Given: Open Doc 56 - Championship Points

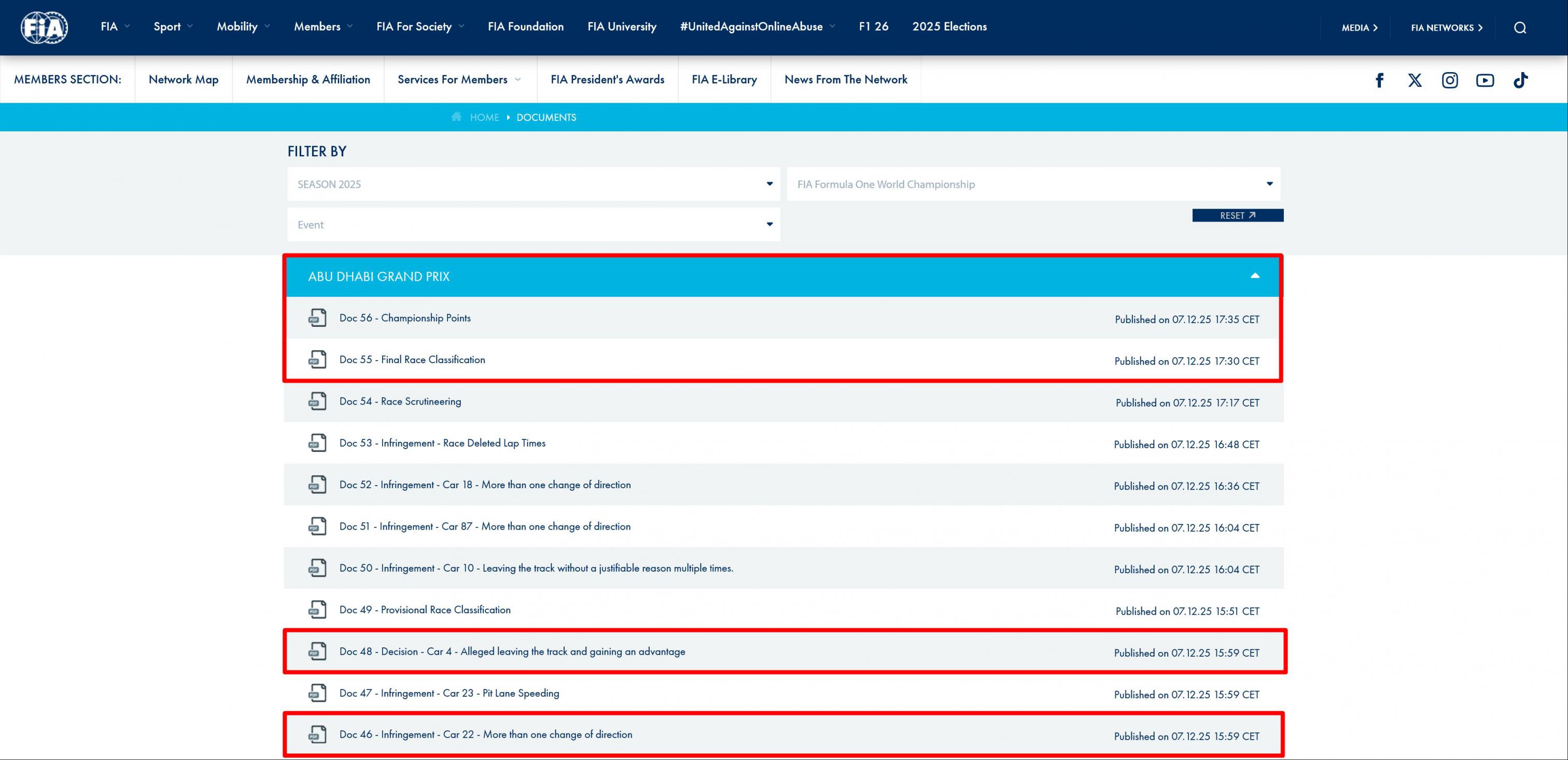Looking at the screenshot, I should click(x=405, y=318).
